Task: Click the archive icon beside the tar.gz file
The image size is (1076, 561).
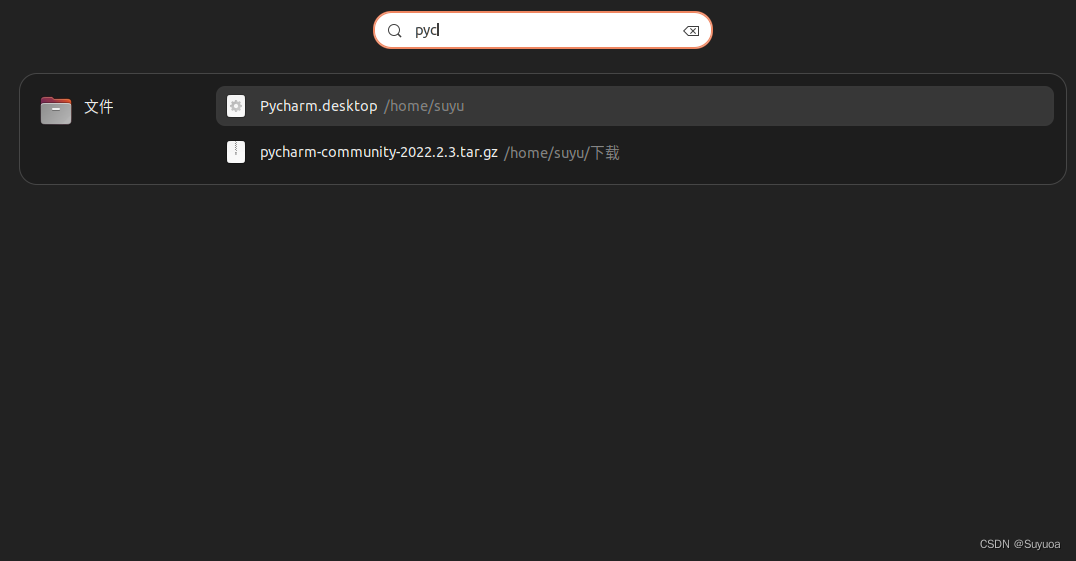Action: pyautogui.click(x=236, y=152)
